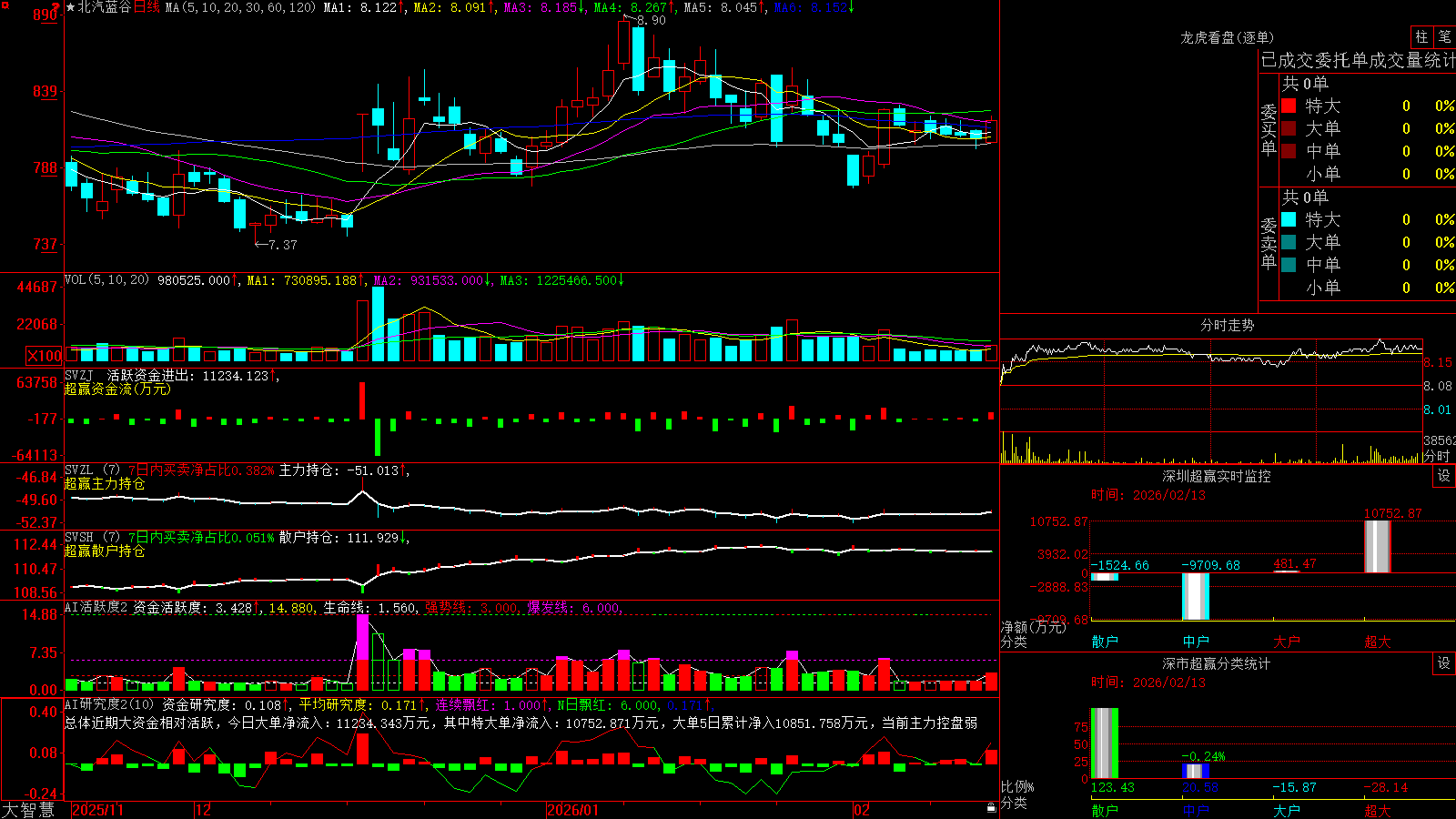The width and height of the screenshot is (1456, 819).
Task: Click the dark red 中单 swatch under 委买单
Action: [1289, 151]
